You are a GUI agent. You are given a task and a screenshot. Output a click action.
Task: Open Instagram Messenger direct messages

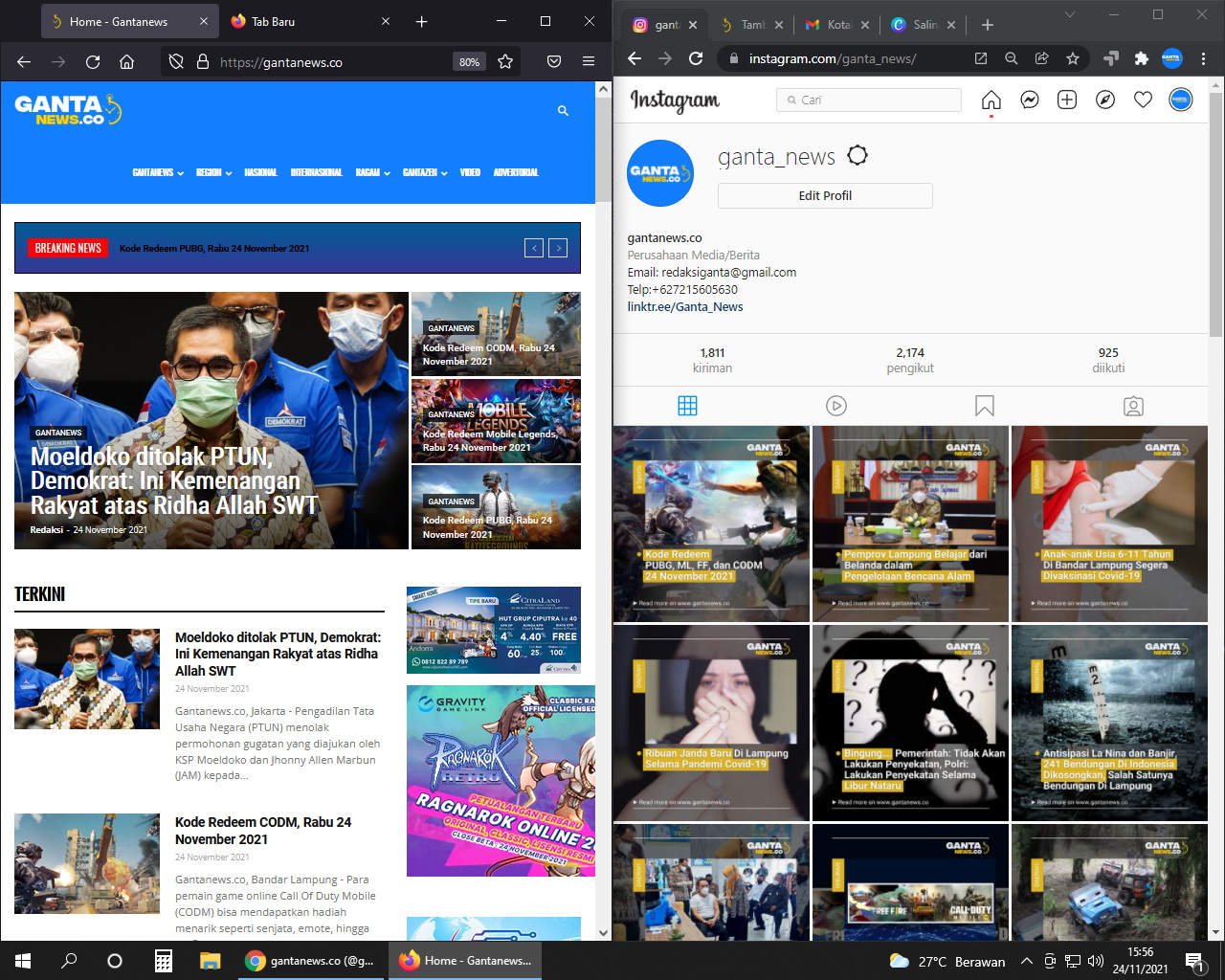pos(1030,100)
